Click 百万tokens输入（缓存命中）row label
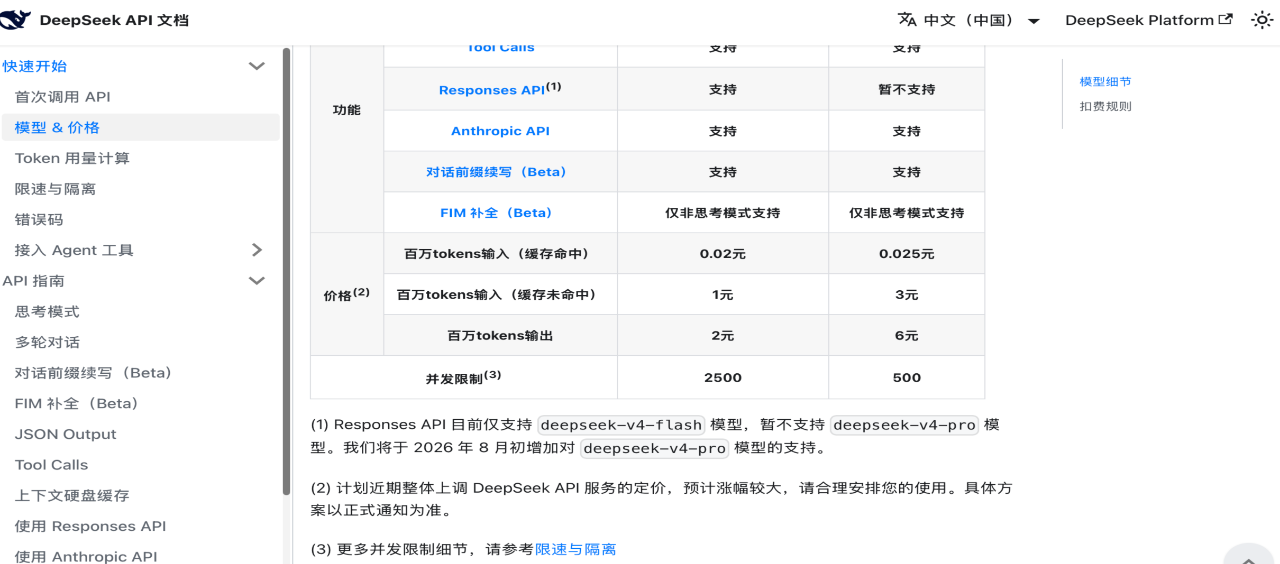 [500, 254]
